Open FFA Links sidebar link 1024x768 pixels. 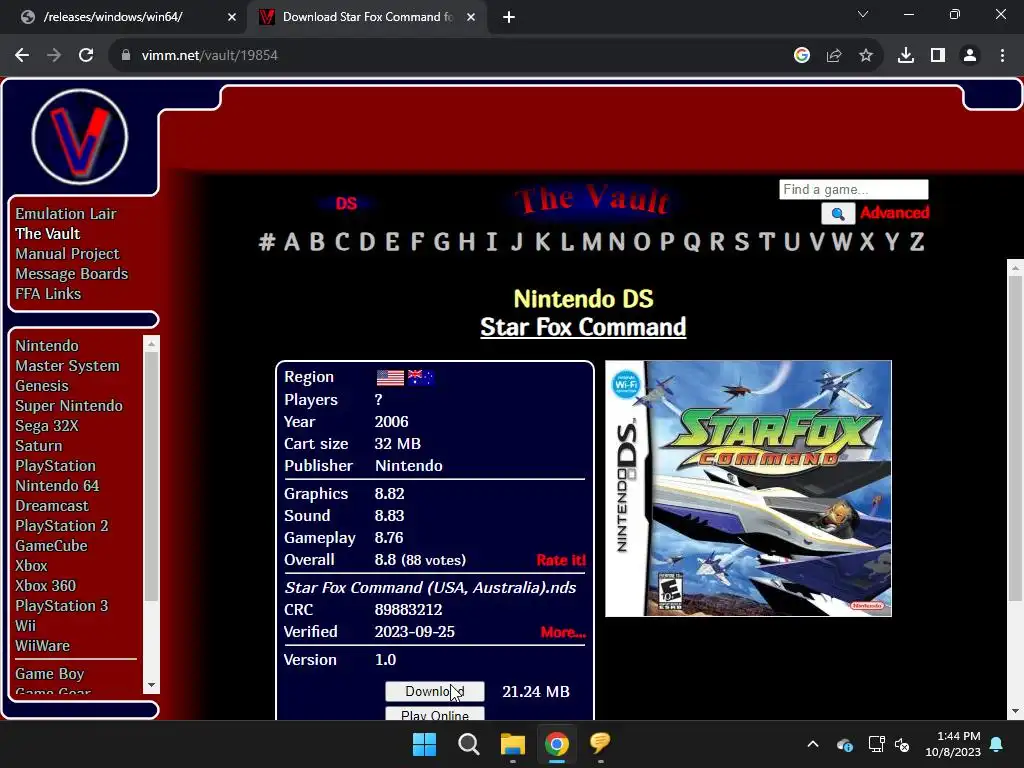tap(48, 294)
